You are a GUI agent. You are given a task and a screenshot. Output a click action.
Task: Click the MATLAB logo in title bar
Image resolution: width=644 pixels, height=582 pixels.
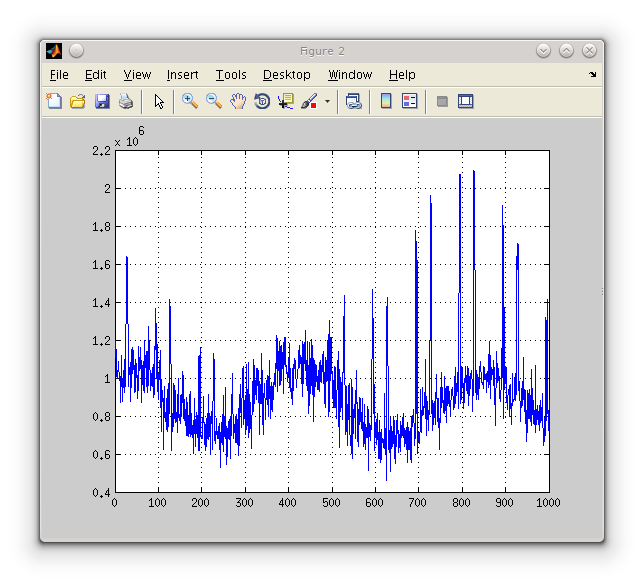54,51
